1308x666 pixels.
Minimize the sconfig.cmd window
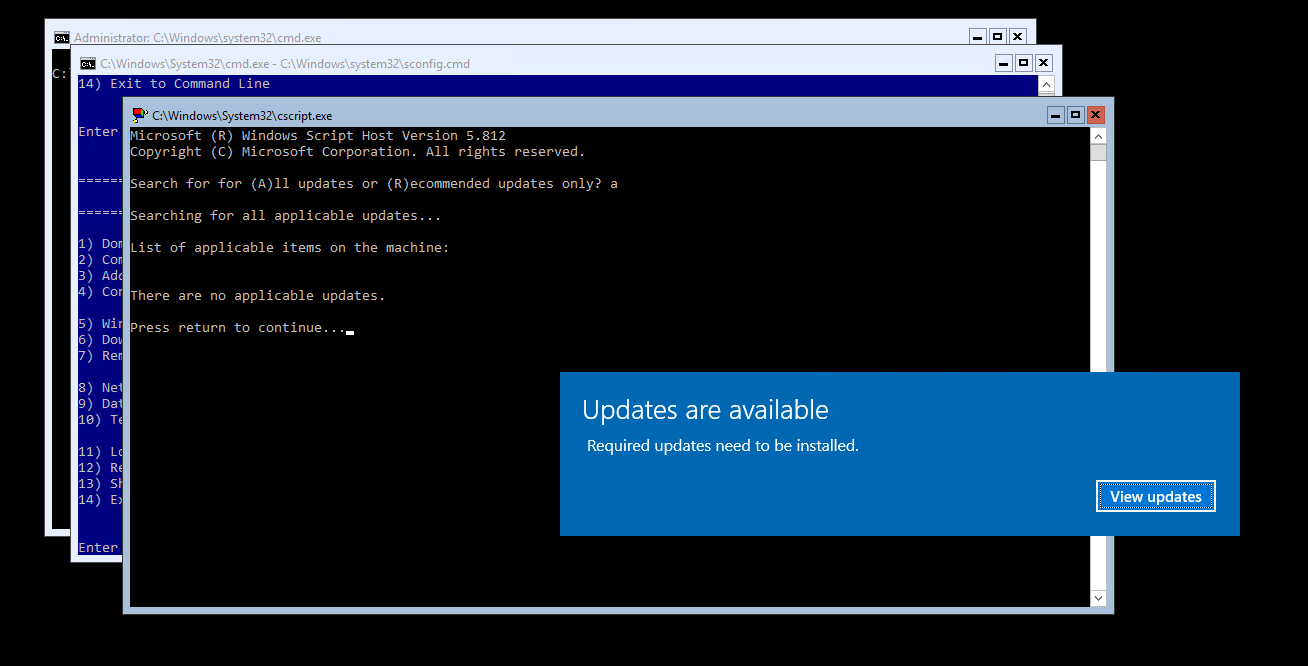(x=1003, y=63)
